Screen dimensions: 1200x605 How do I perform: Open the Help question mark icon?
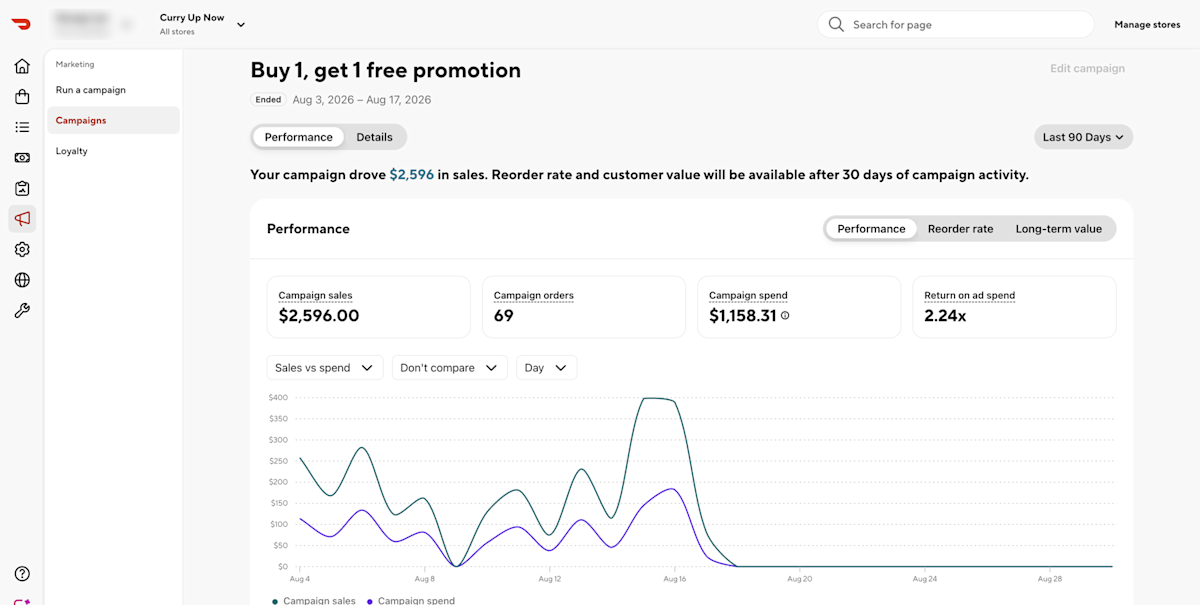point(22,574)
